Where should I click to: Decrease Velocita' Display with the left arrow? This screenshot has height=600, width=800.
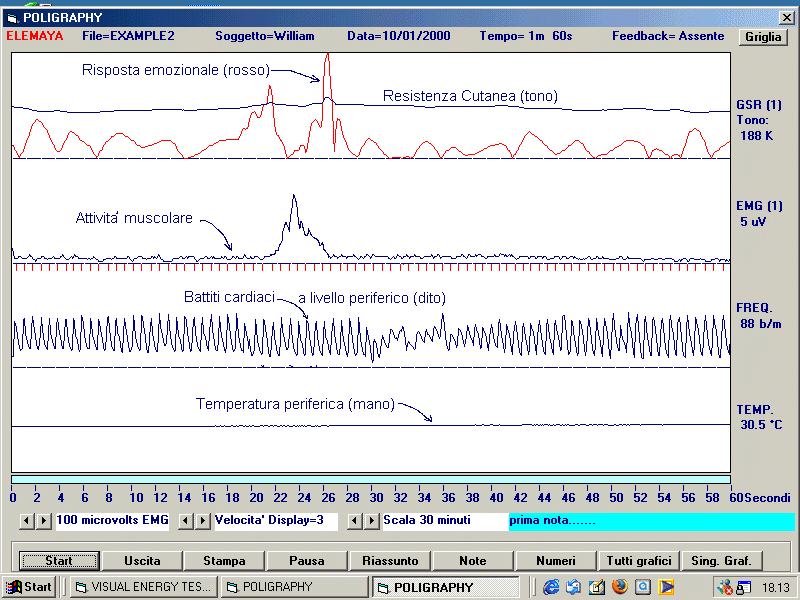coord(187,521)
